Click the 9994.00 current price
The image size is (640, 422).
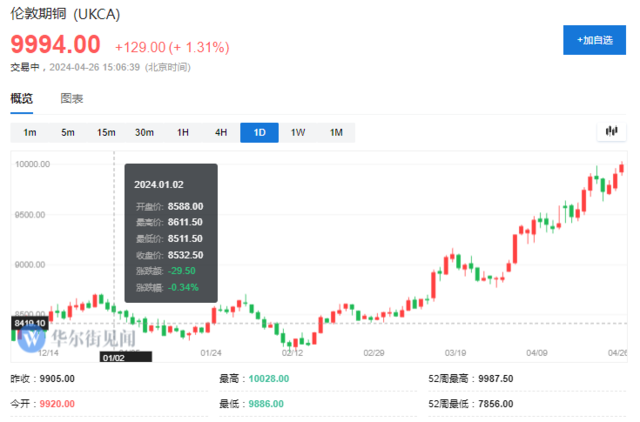(x=56, y=45)
